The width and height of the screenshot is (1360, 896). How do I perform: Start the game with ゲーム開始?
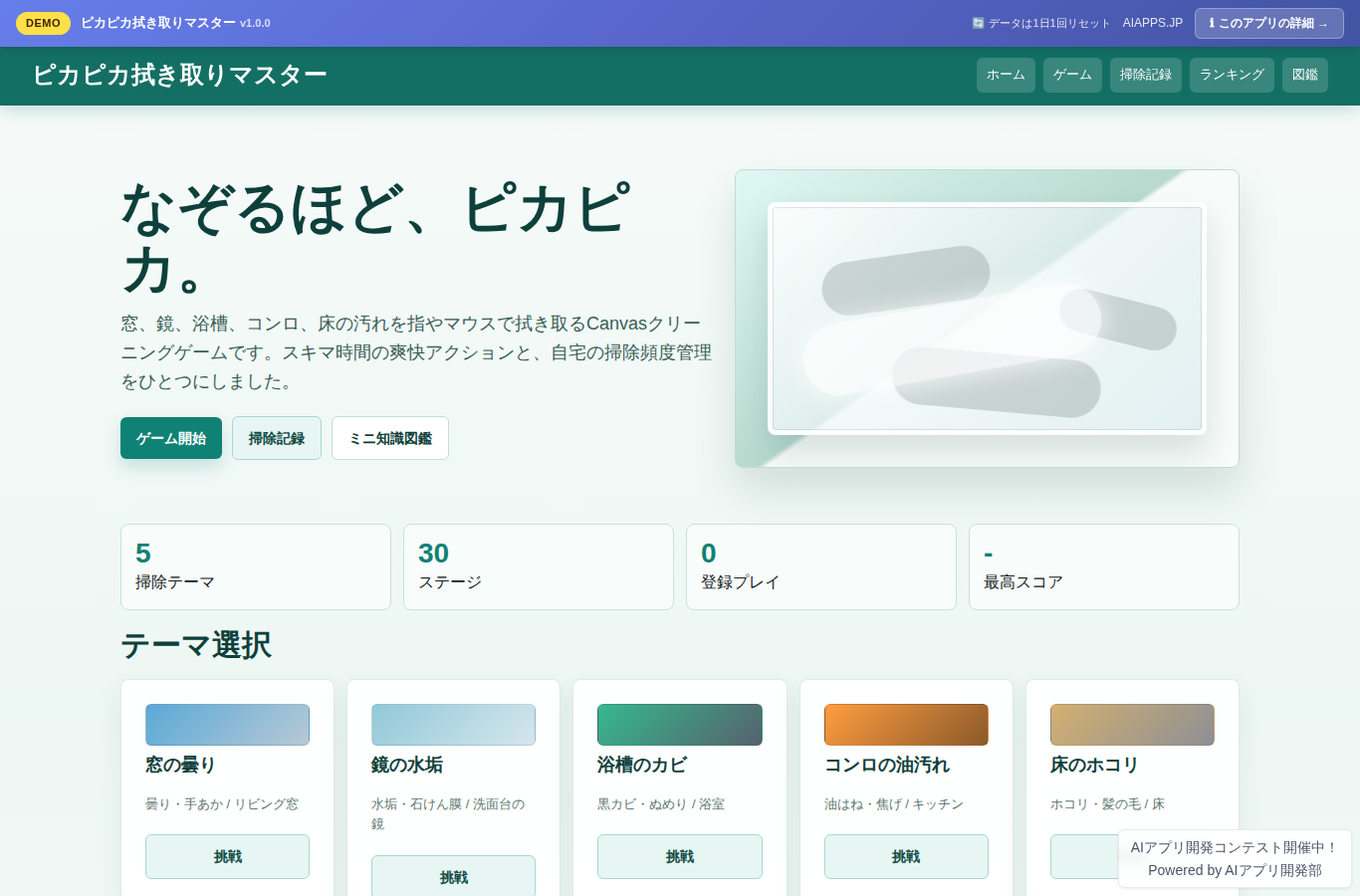click(171, 438)
